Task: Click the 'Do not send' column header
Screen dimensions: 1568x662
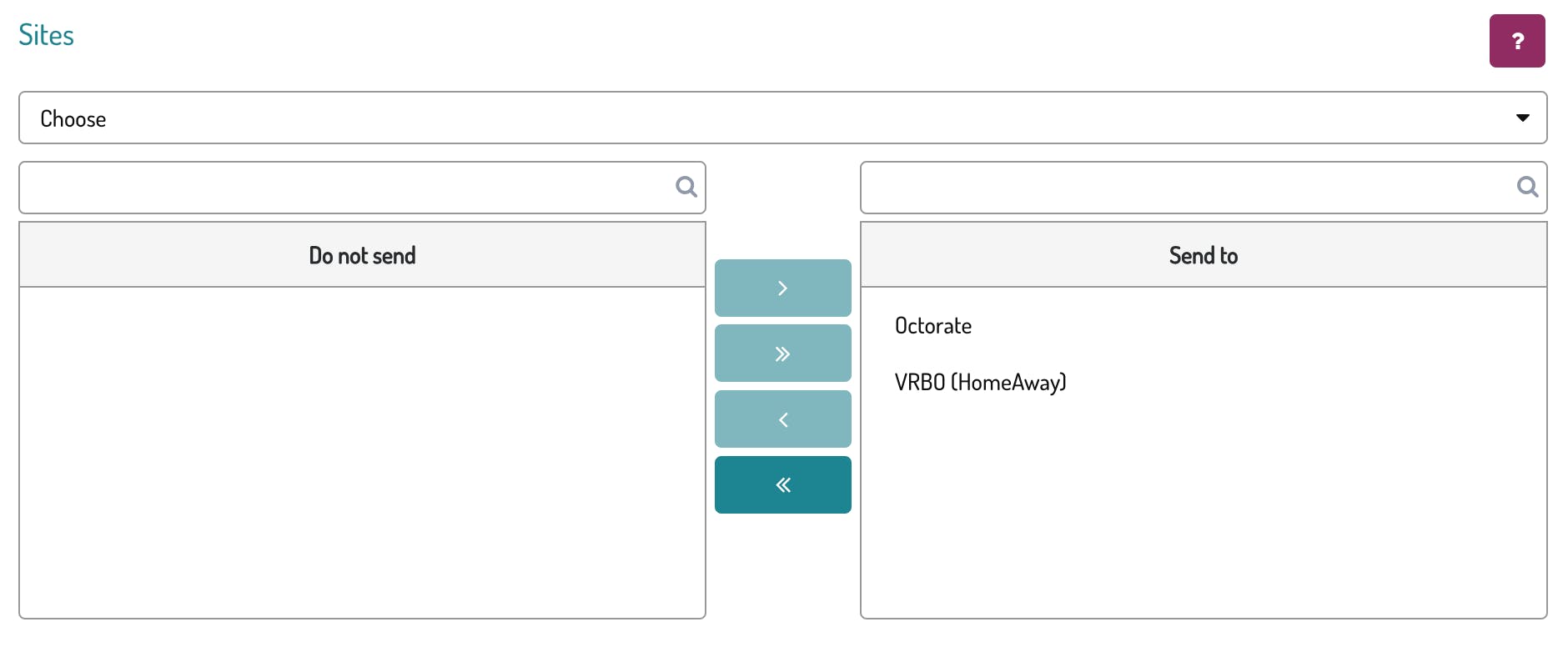Action: pos(362,255)
